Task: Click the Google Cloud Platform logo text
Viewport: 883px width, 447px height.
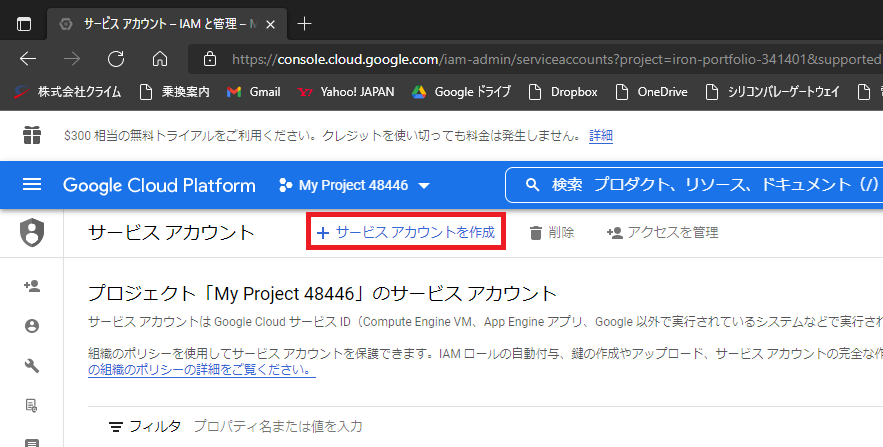Action: tap(159, 185)
